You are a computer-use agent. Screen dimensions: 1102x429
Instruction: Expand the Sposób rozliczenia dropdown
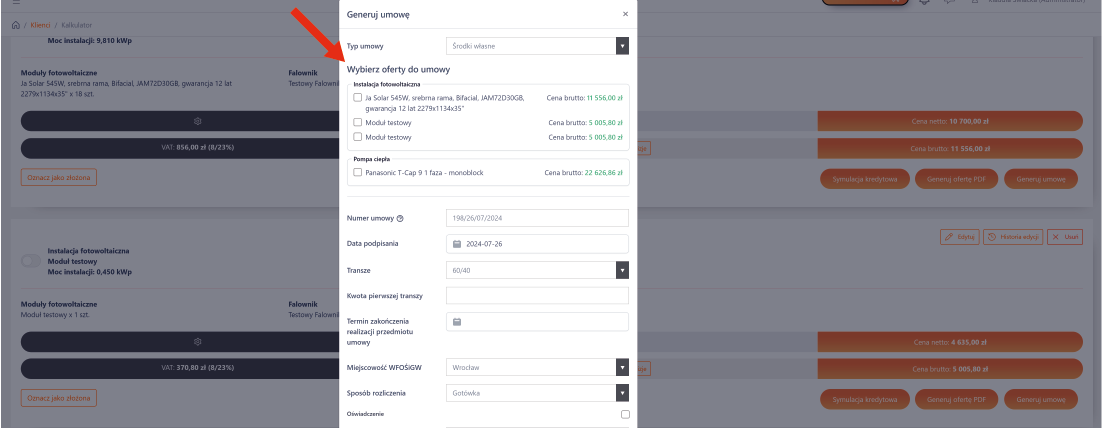[x=536, y=393]
